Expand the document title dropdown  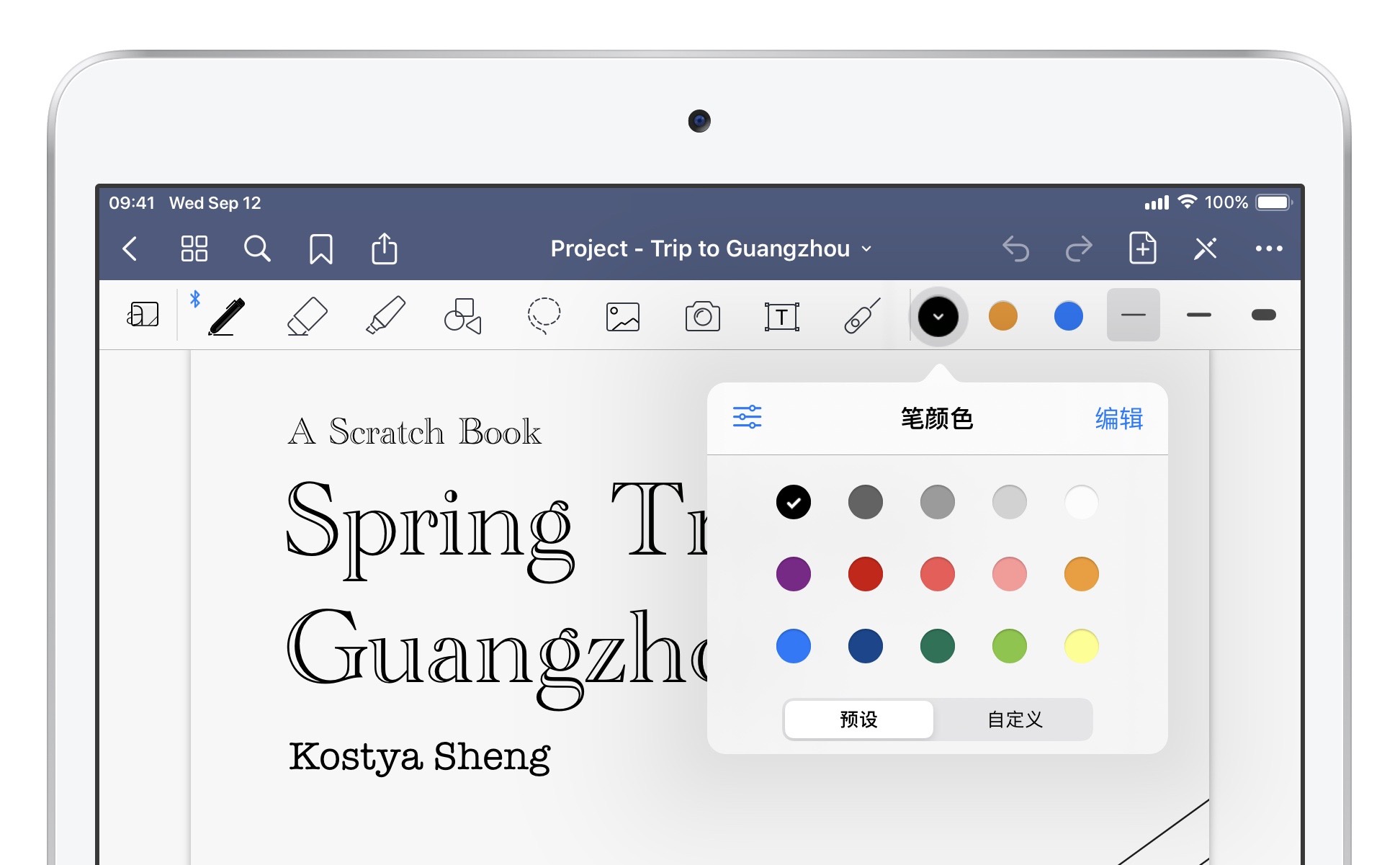tap(711, 248)
